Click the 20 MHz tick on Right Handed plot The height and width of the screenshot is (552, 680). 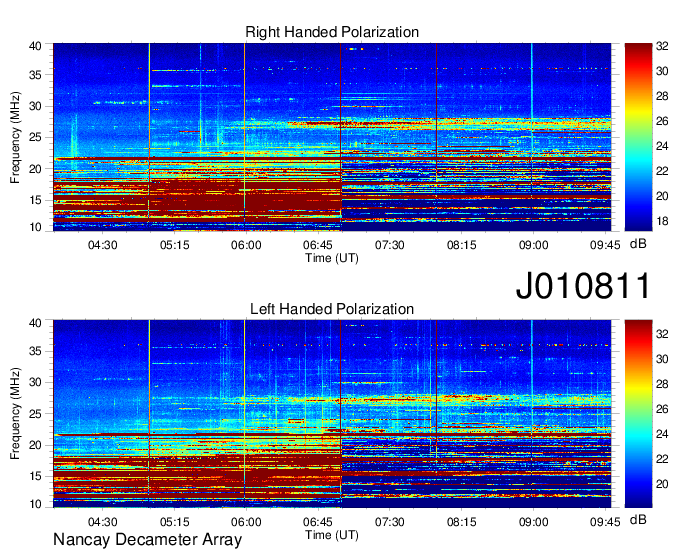tap(35, 169)
